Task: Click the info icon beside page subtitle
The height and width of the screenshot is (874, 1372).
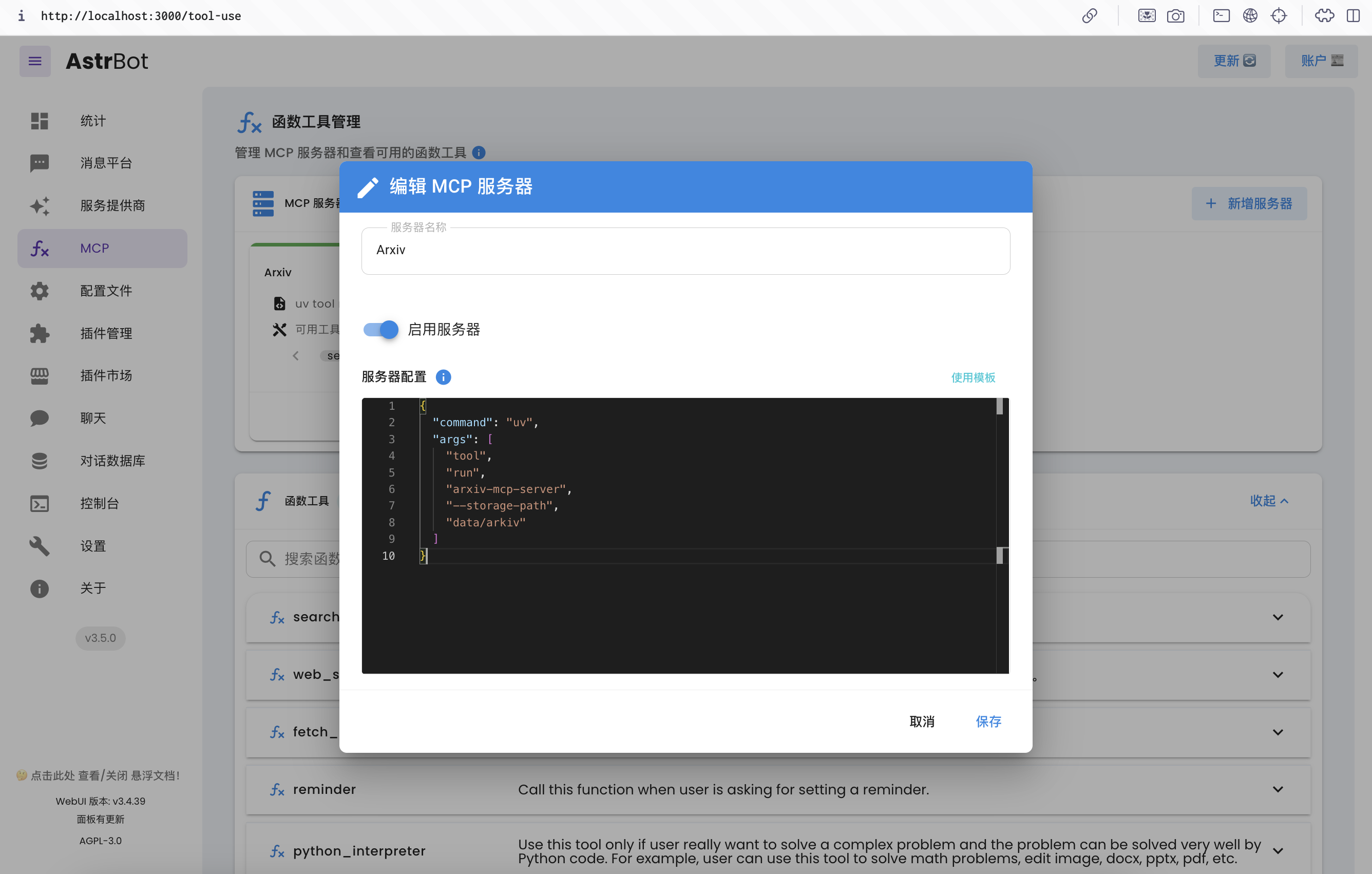Action: click(x=479, y=153)
